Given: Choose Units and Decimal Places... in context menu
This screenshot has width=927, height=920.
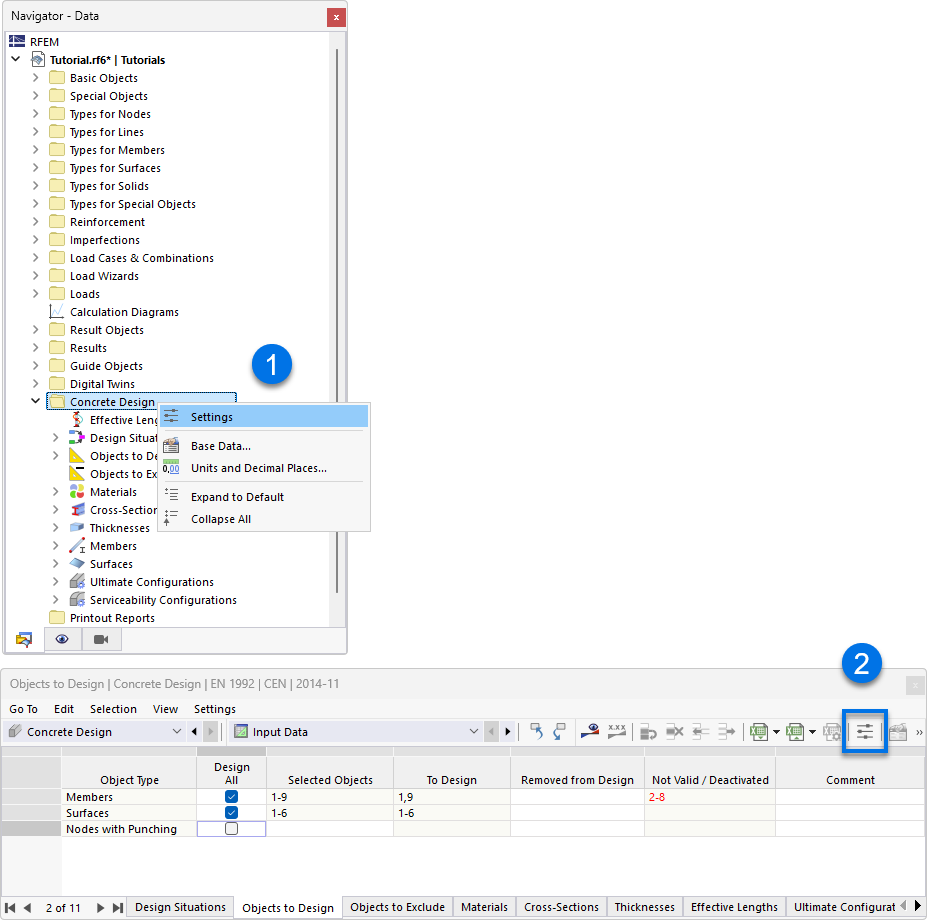Looking at the screenshot, I should 264,468.
